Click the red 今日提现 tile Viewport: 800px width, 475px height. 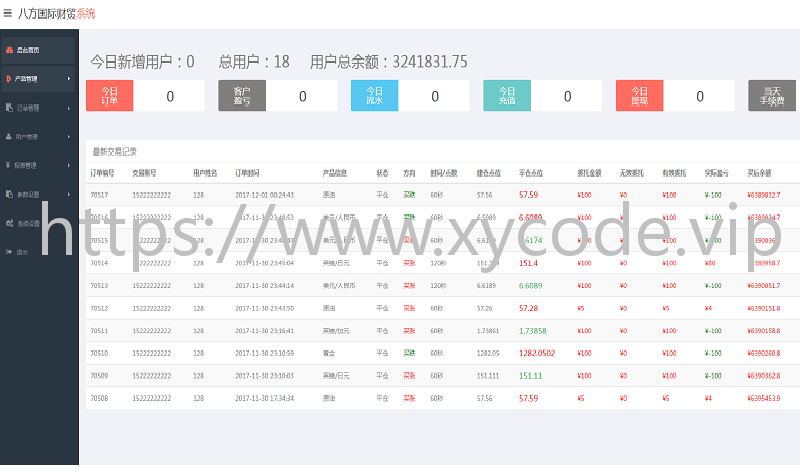[x=639, y=95]
